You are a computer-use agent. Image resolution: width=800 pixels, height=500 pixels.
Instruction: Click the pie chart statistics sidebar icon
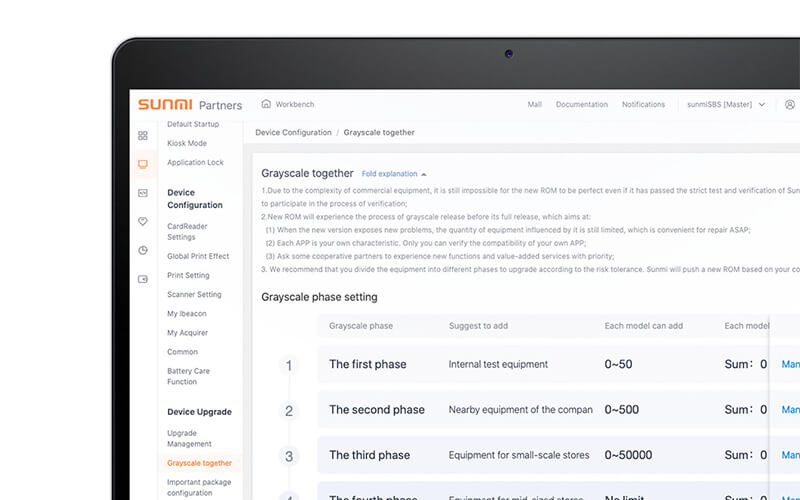click(142, 250)
